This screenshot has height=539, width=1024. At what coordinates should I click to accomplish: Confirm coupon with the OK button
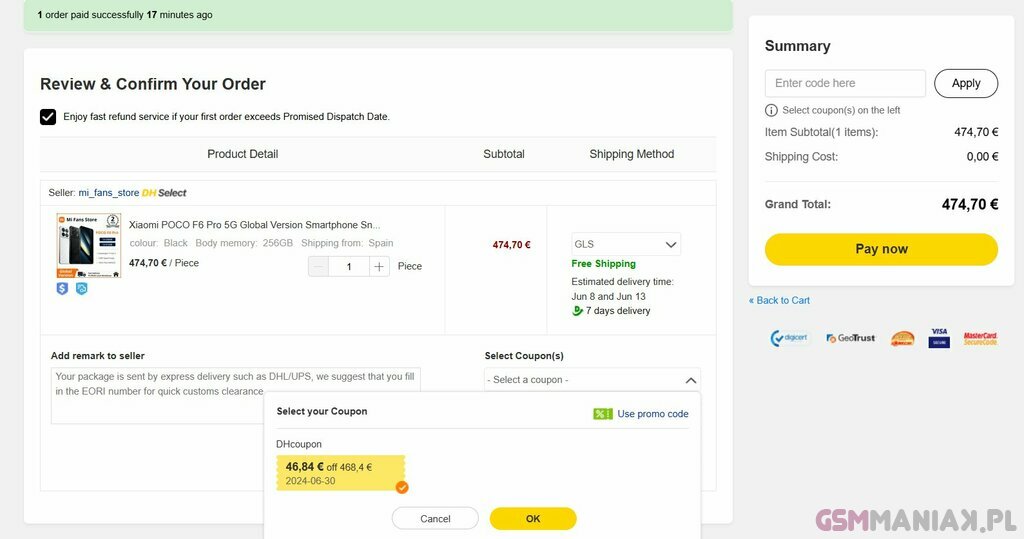533,519
